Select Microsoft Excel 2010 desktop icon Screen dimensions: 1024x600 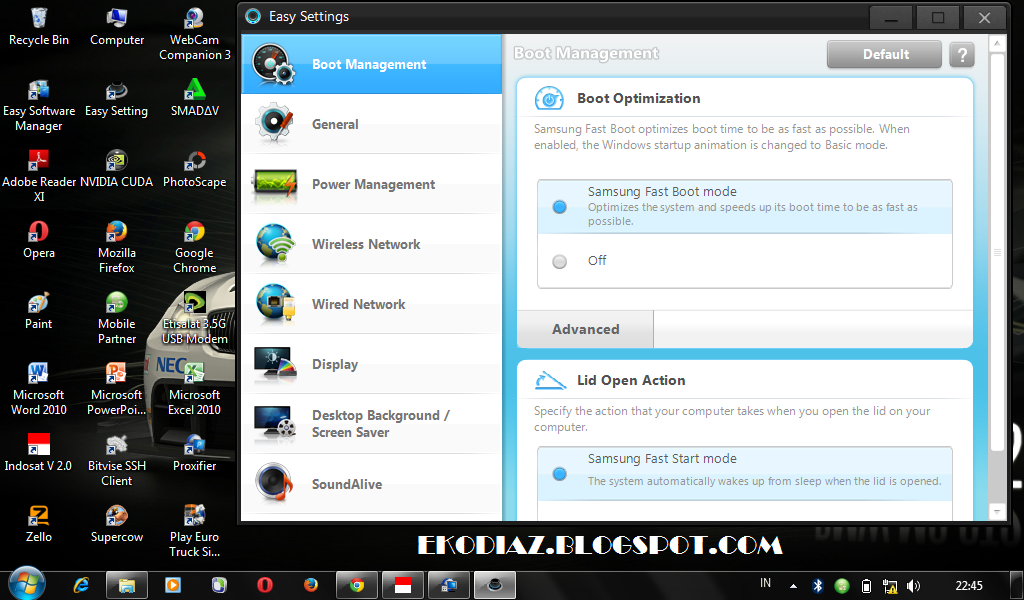(195, 389)
